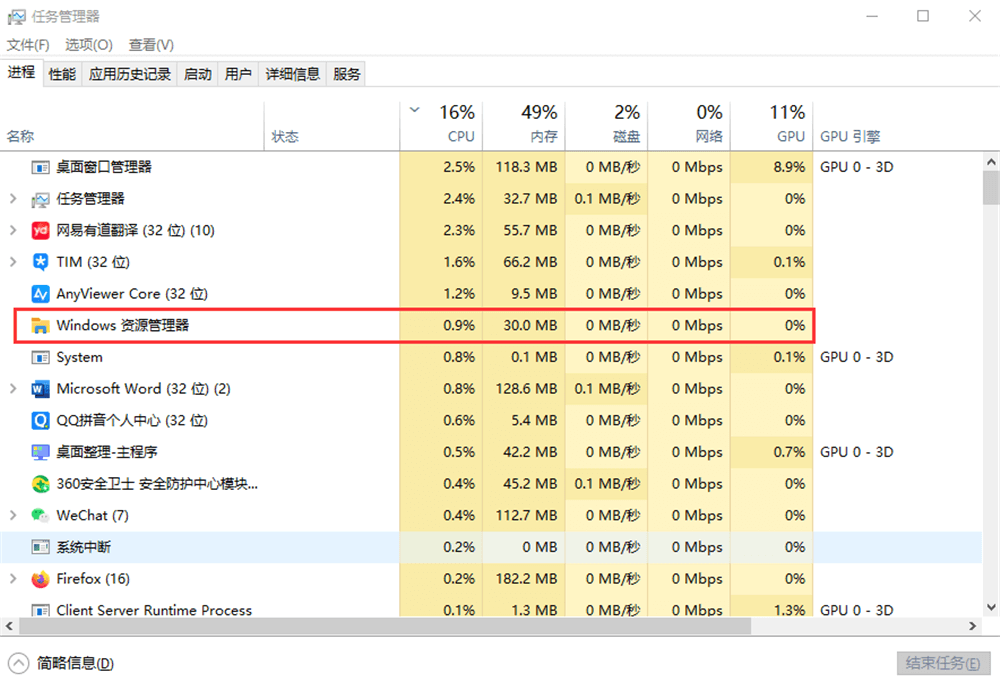Click the 结束任务(E) button
This screenshot has height=690, width=1000.
(941, 663)
